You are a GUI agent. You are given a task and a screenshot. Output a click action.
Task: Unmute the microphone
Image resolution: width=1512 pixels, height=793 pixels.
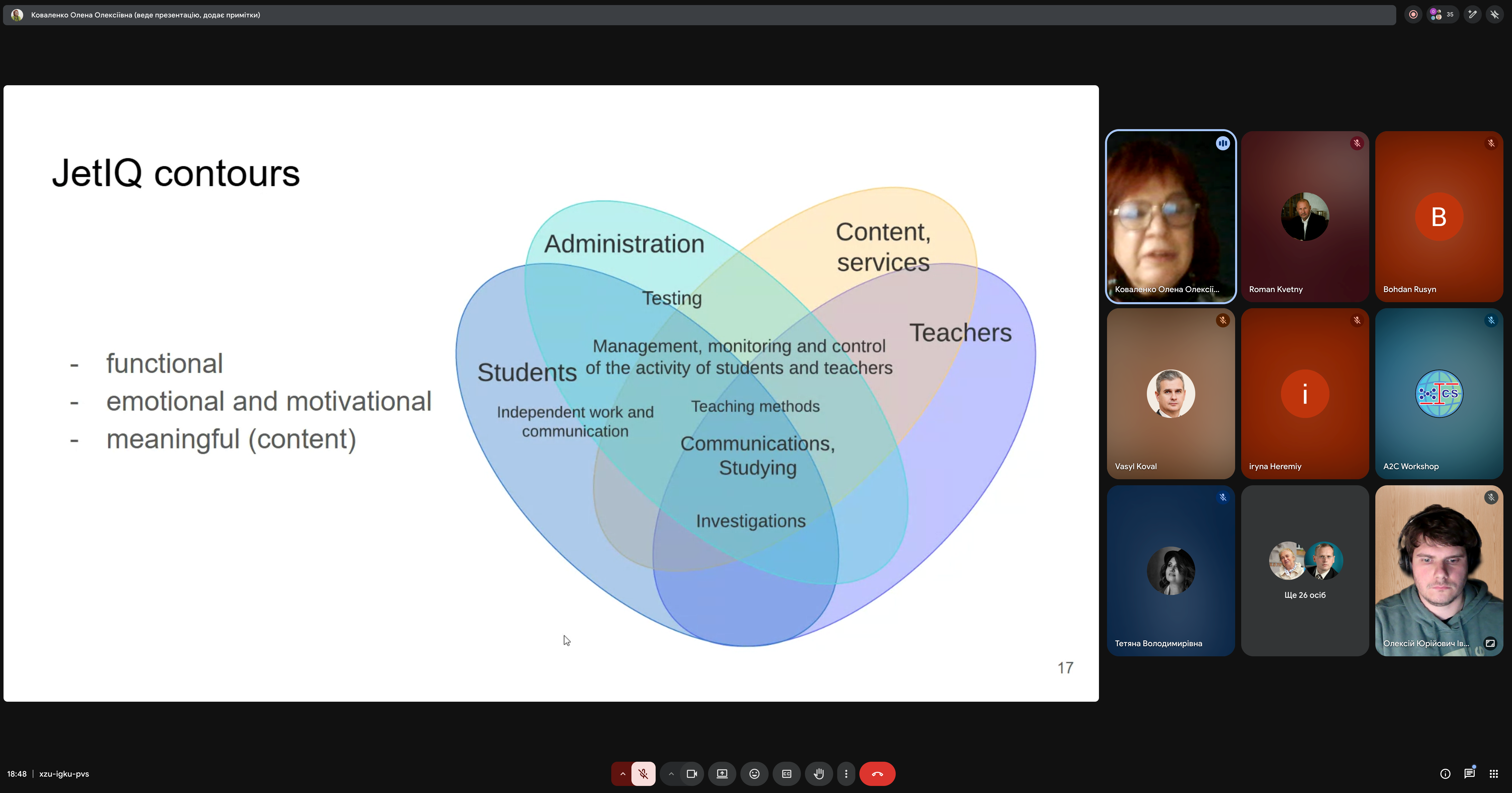coord(643,774)
